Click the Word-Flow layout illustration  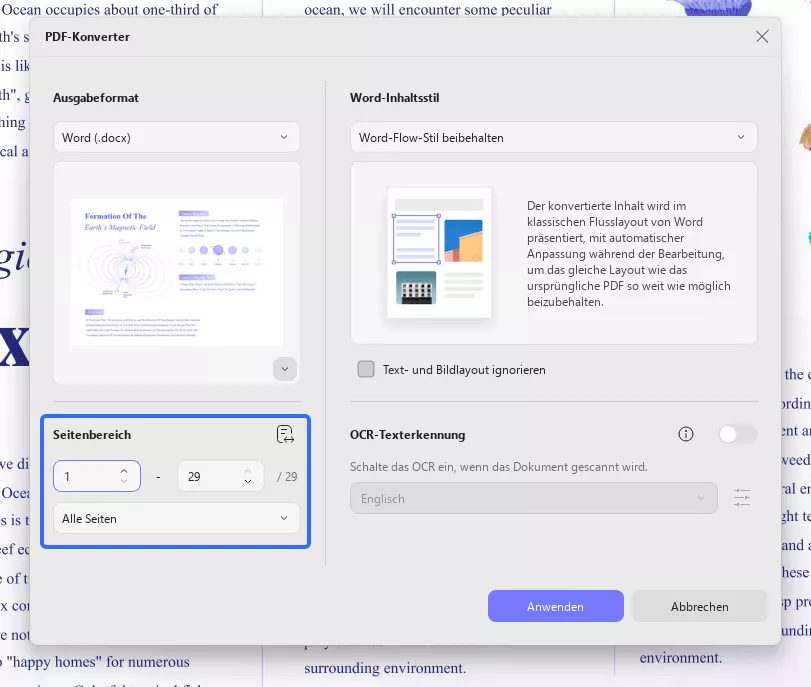pos(437,252)
